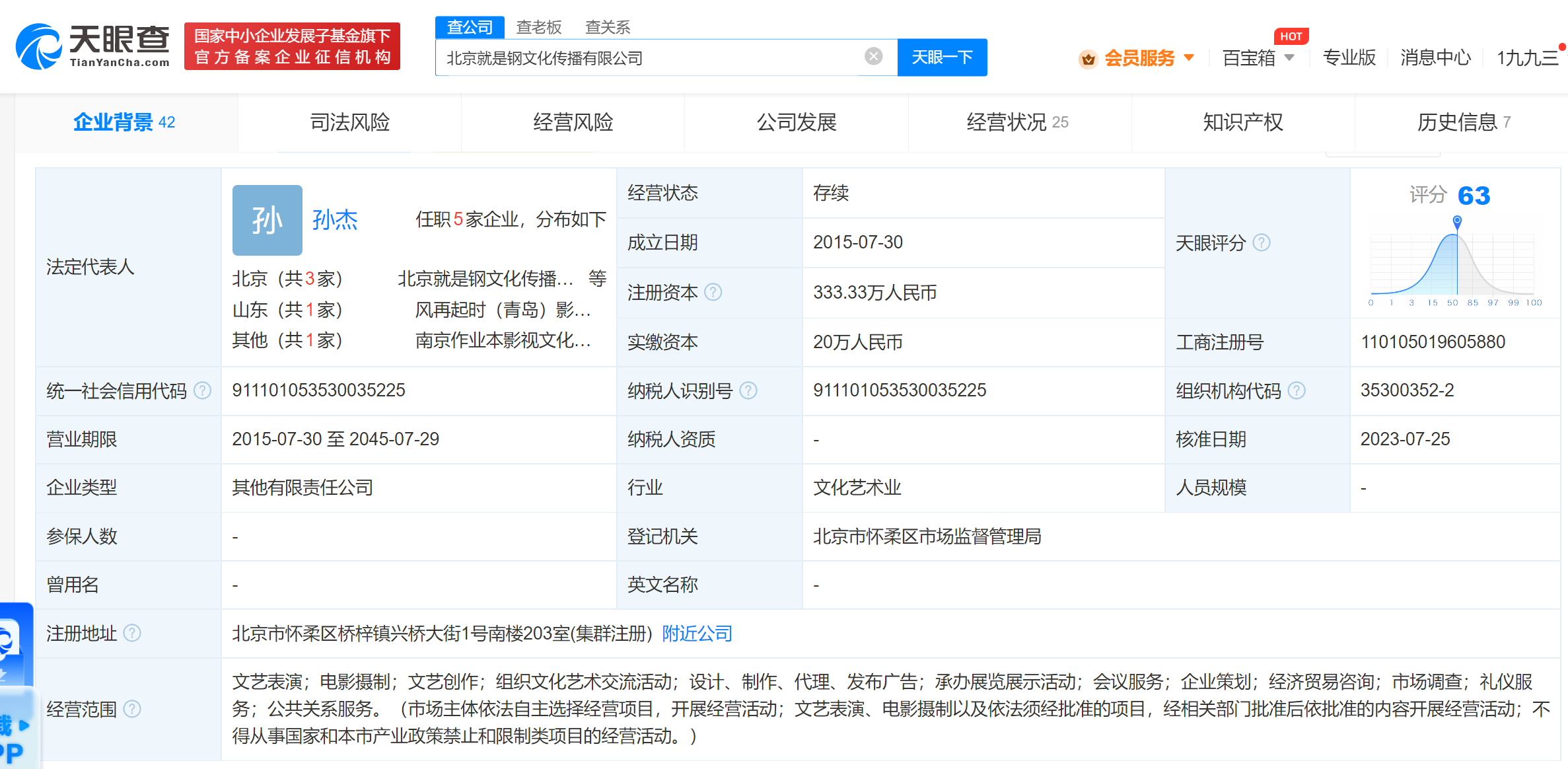Open help icon next to 统一社会信用代码
Screen dimensions: 1568x769
(x=202, y=390)
